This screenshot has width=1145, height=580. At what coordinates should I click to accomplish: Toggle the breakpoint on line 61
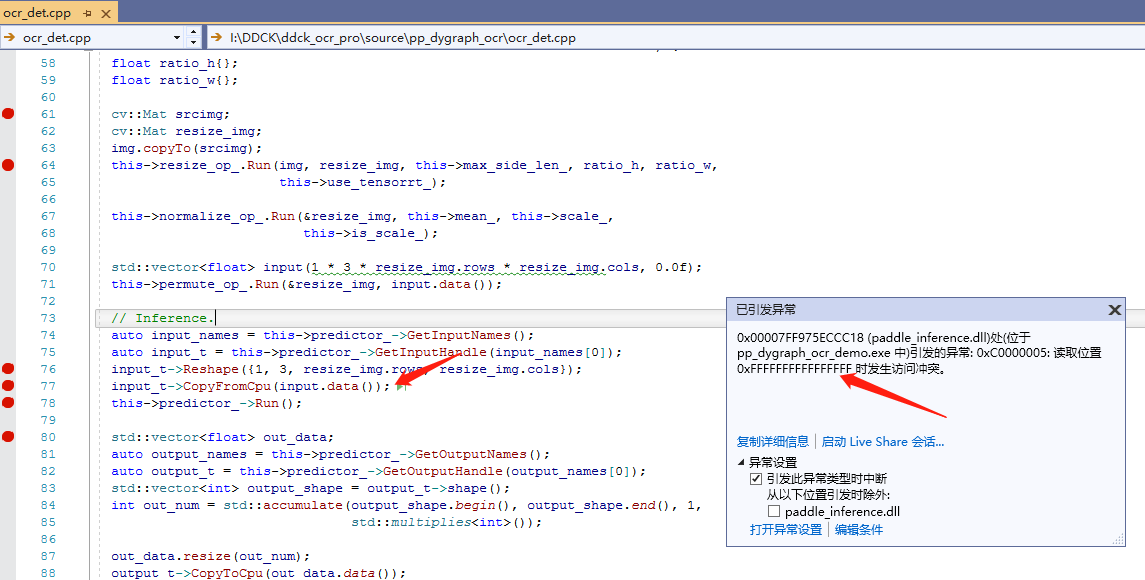pyautogui.click(x=8, y=114)
